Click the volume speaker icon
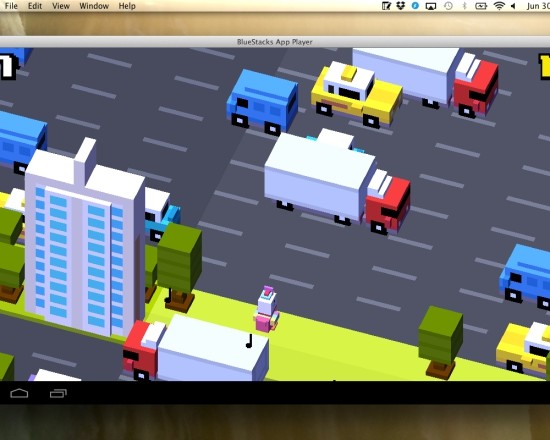This screenshot has width=550, height=440. pyautogui.click(x=513, y=6)
